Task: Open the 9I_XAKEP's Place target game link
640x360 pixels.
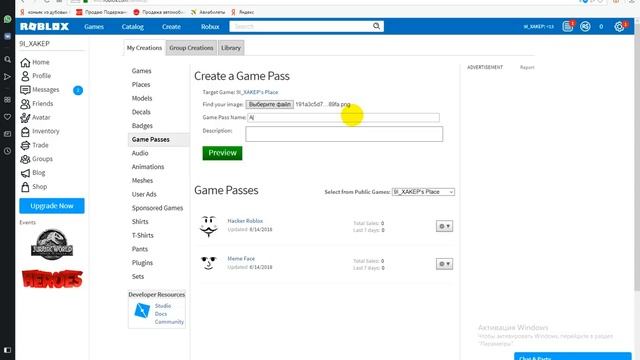Action: 257,92
